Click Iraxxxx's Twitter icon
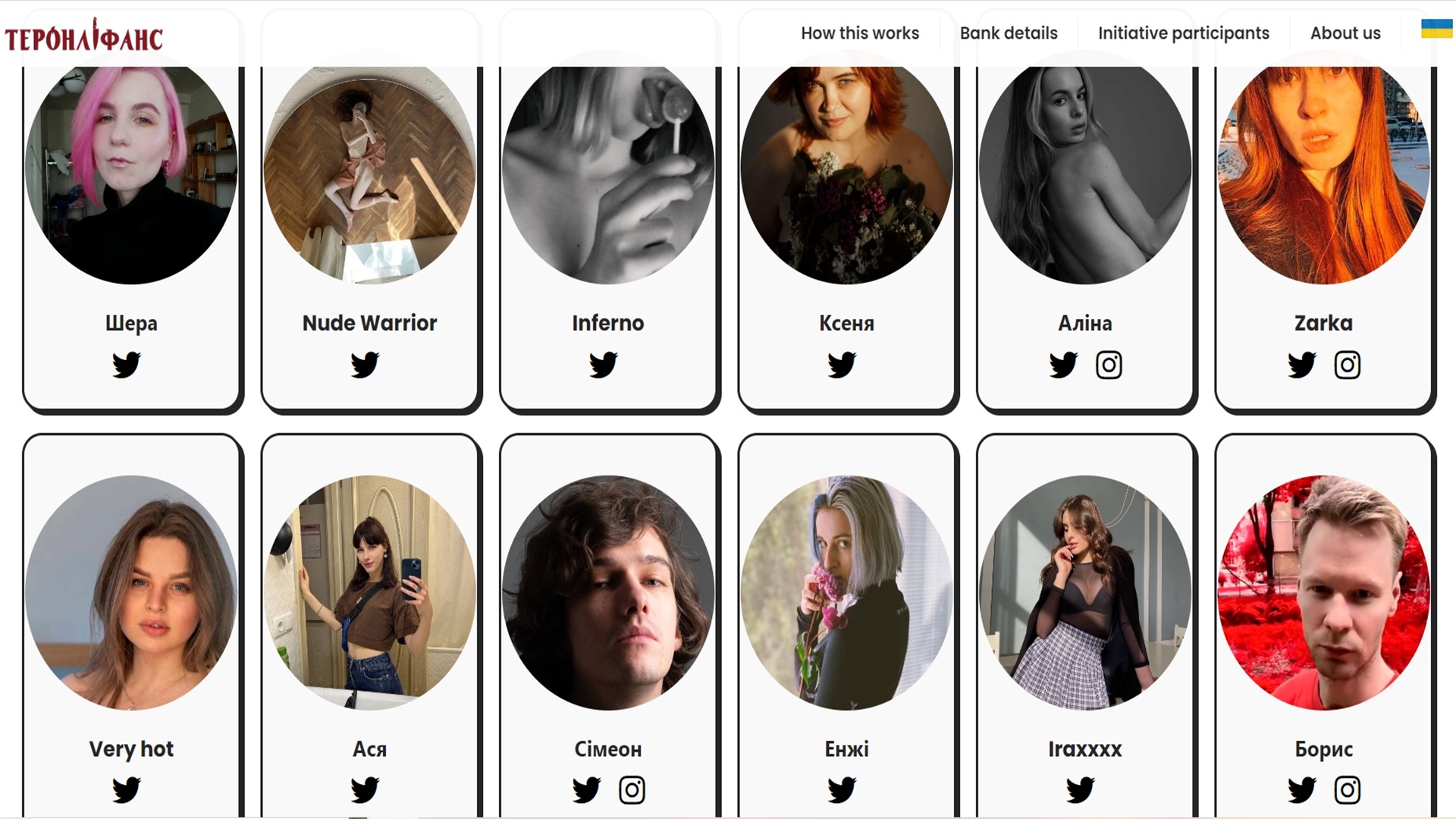Screen dimensions: 1456x819 (x=1081, y=790)
